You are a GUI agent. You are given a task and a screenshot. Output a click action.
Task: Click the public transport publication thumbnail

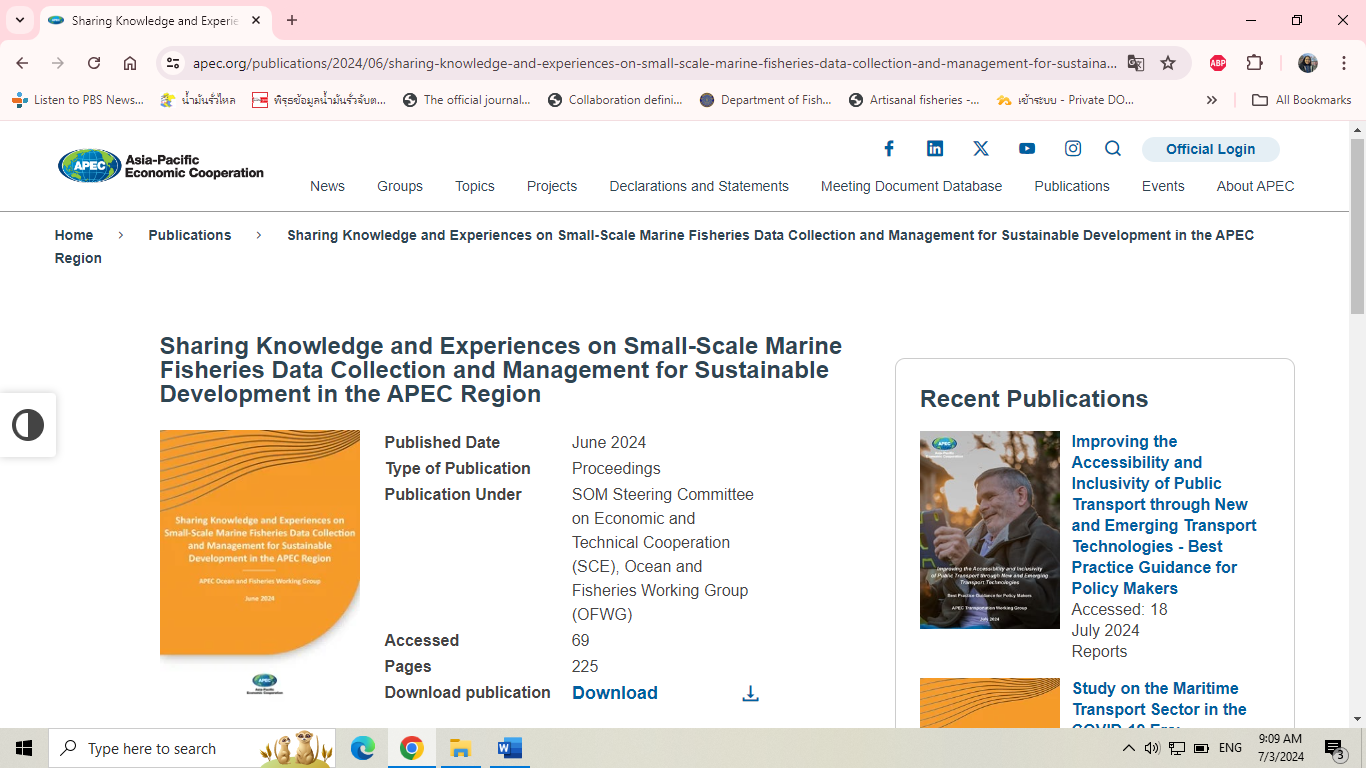coord(990,530)
